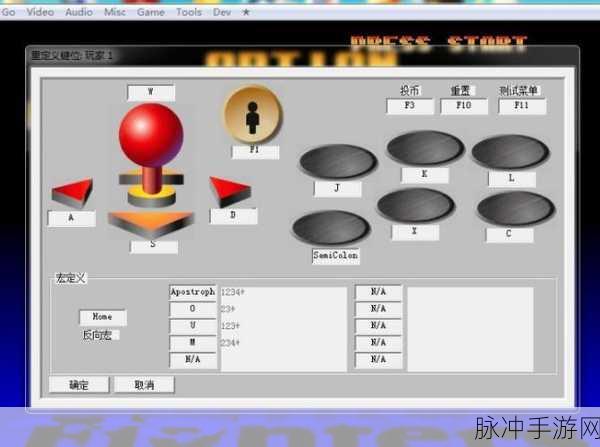600x447 pixels.
Task: Confirm with the 确定 button
Action: point(79,384)
